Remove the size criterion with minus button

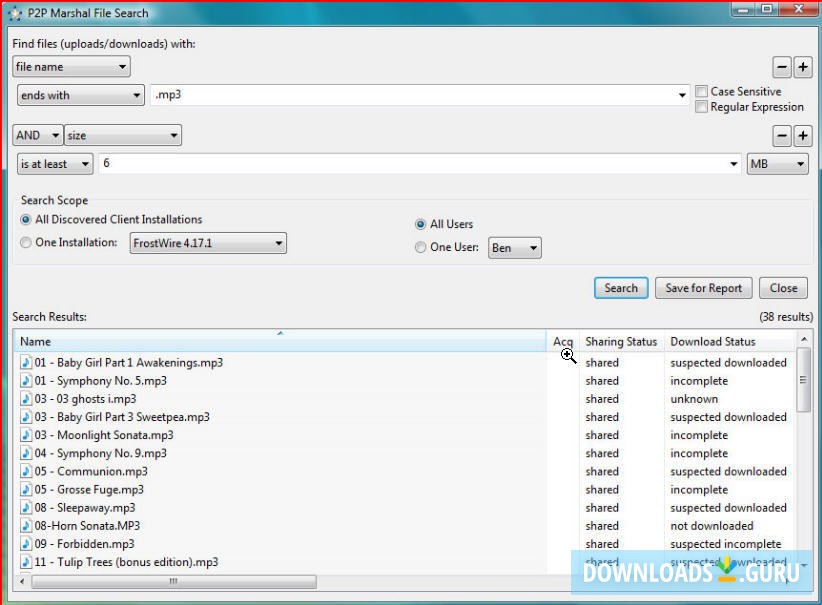(x=782, y=136)
